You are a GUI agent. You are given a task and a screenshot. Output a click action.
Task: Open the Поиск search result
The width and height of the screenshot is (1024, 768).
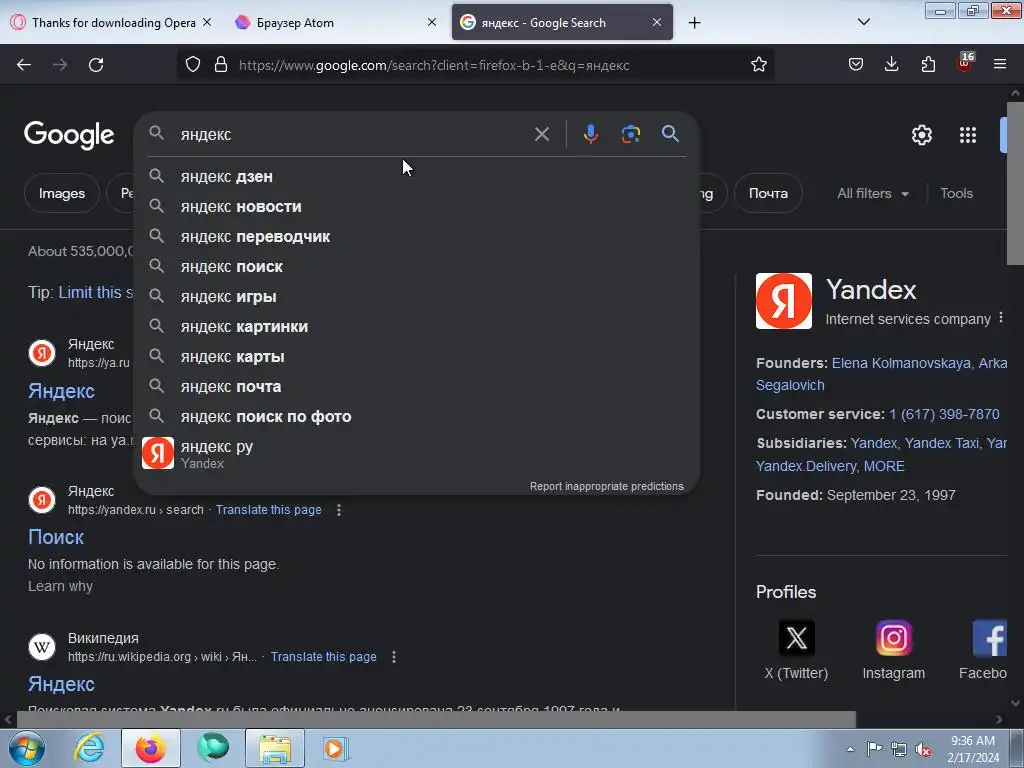pyautogui.click(x=56, y=537)
